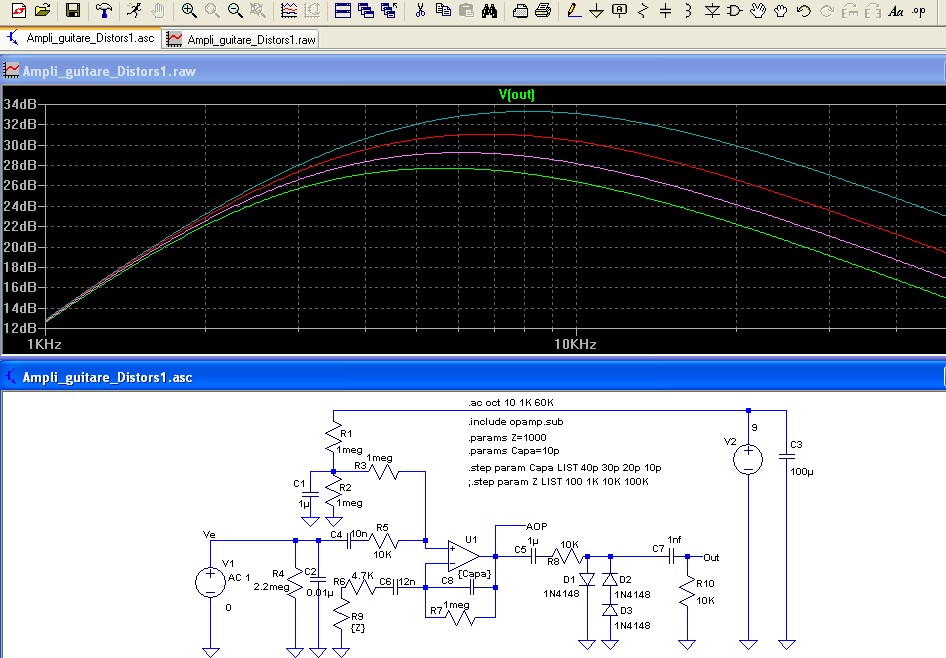Image resolution: width=946 pixels, height=658 pixels.
Task: Select the Draw Wire pencil tool
Action: pos(573,11)
